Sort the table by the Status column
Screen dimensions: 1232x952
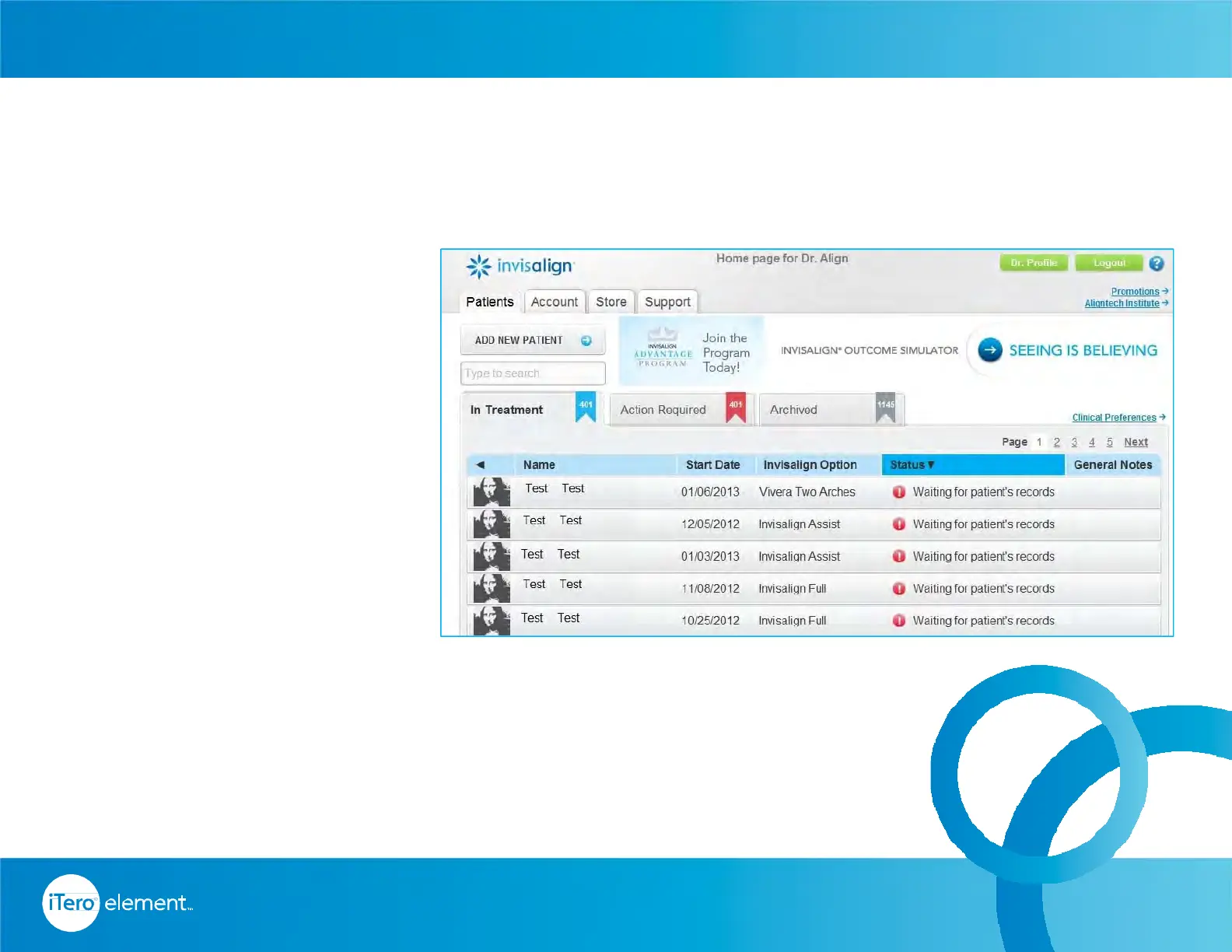click(973, 465)
